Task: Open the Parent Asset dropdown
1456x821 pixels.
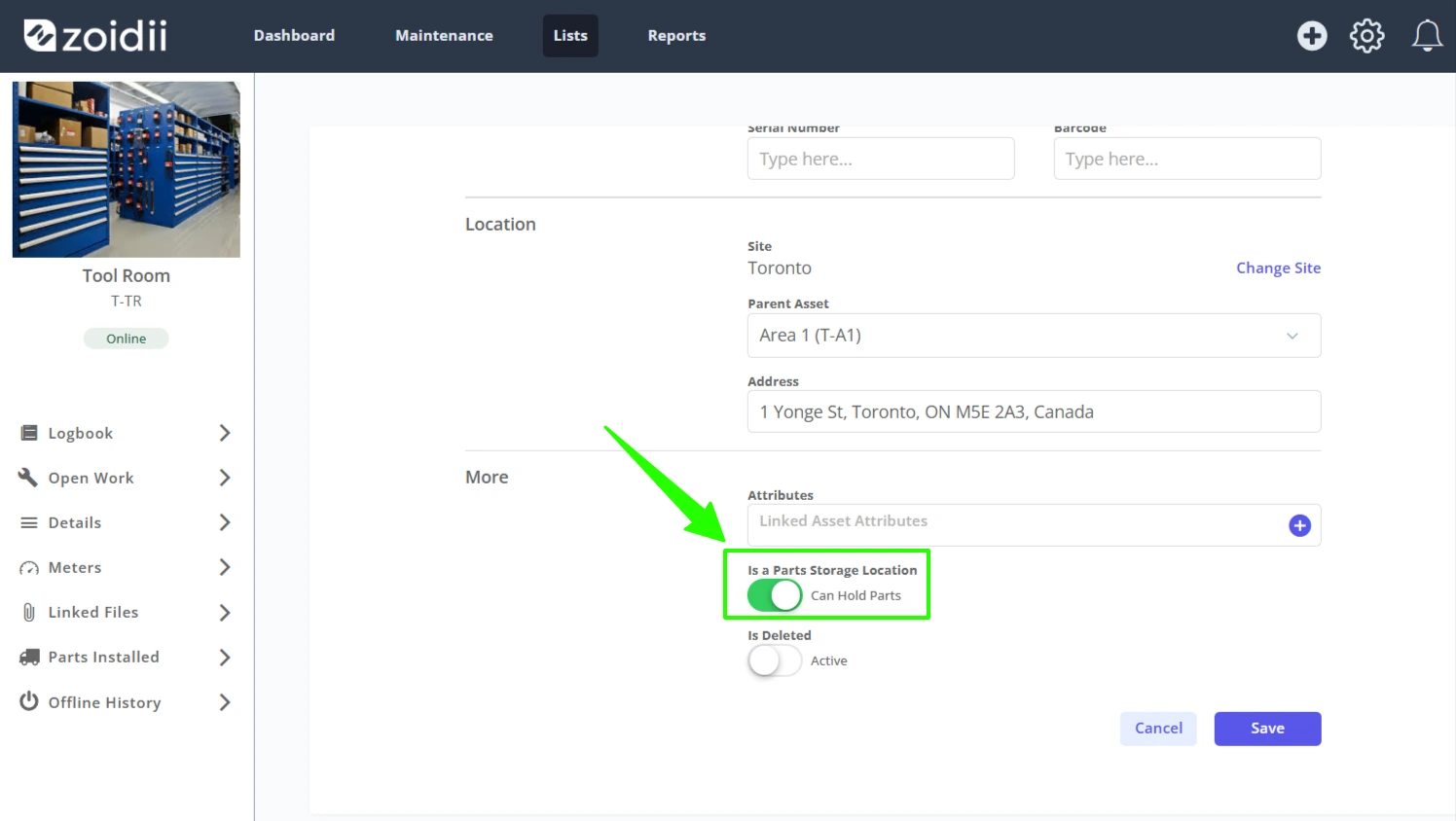Action: [x=1034, y=336]
